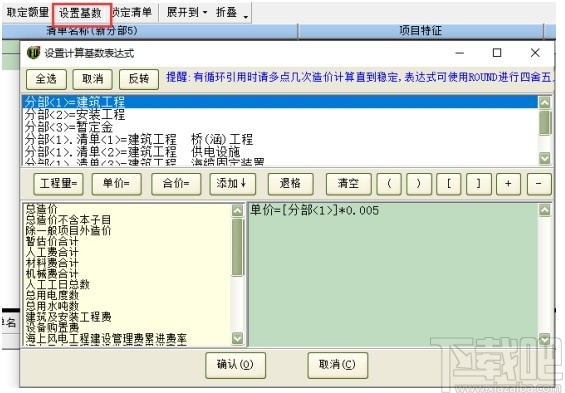Insert the minus - operator
565x393 pixels.
(539, 184)
